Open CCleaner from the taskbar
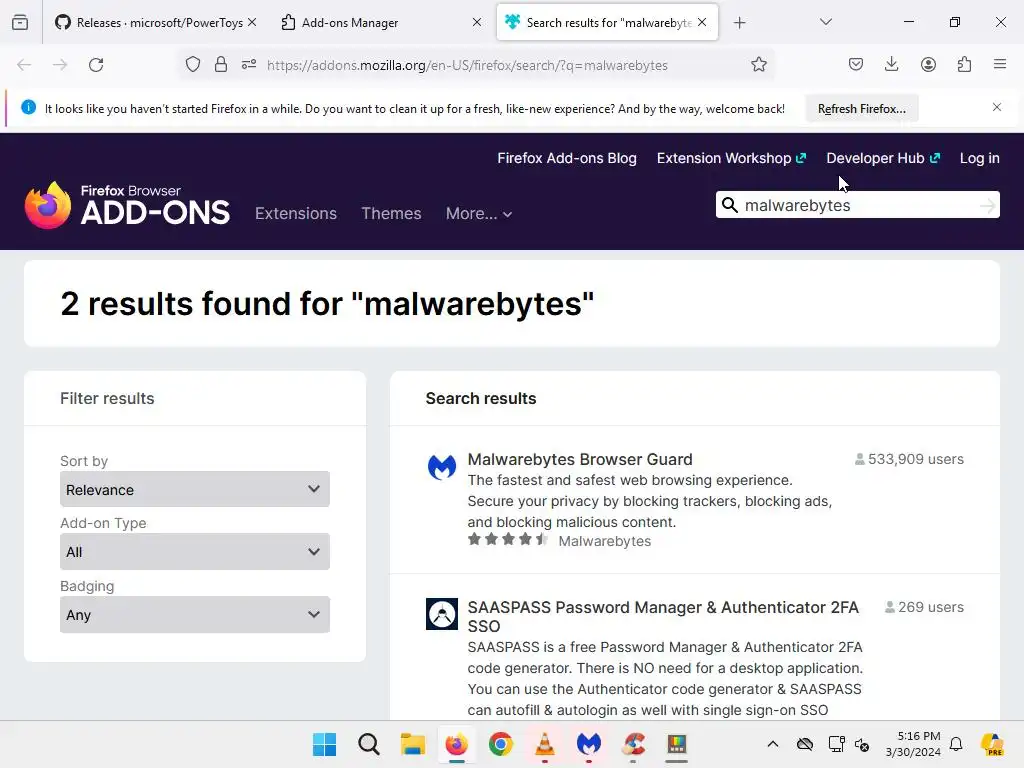Screen dimensions: 1024x768 tap(633, 744)
